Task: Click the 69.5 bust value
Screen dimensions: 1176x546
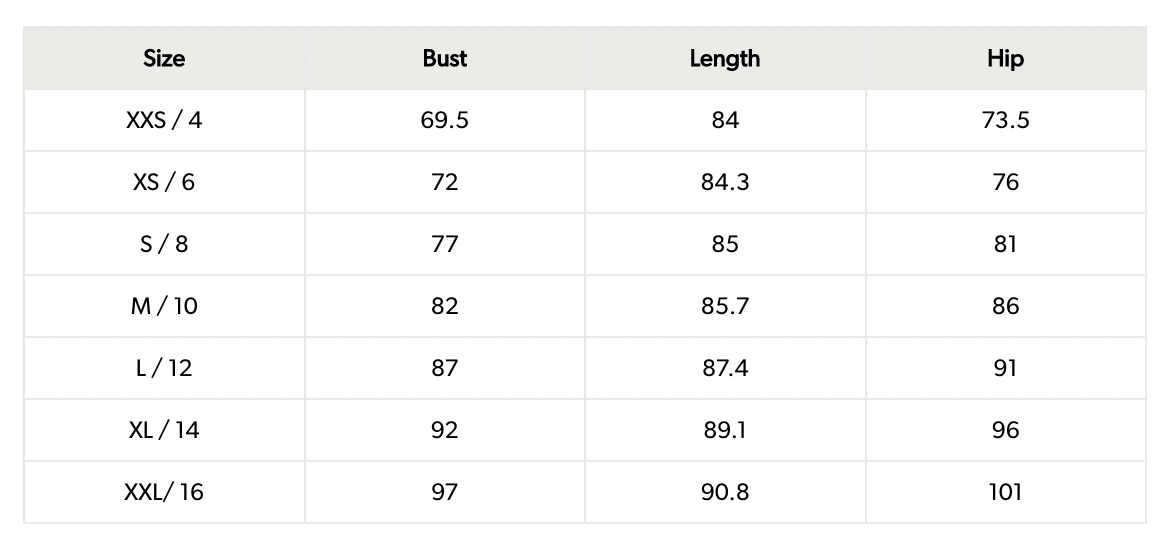Action: [445, 121]
